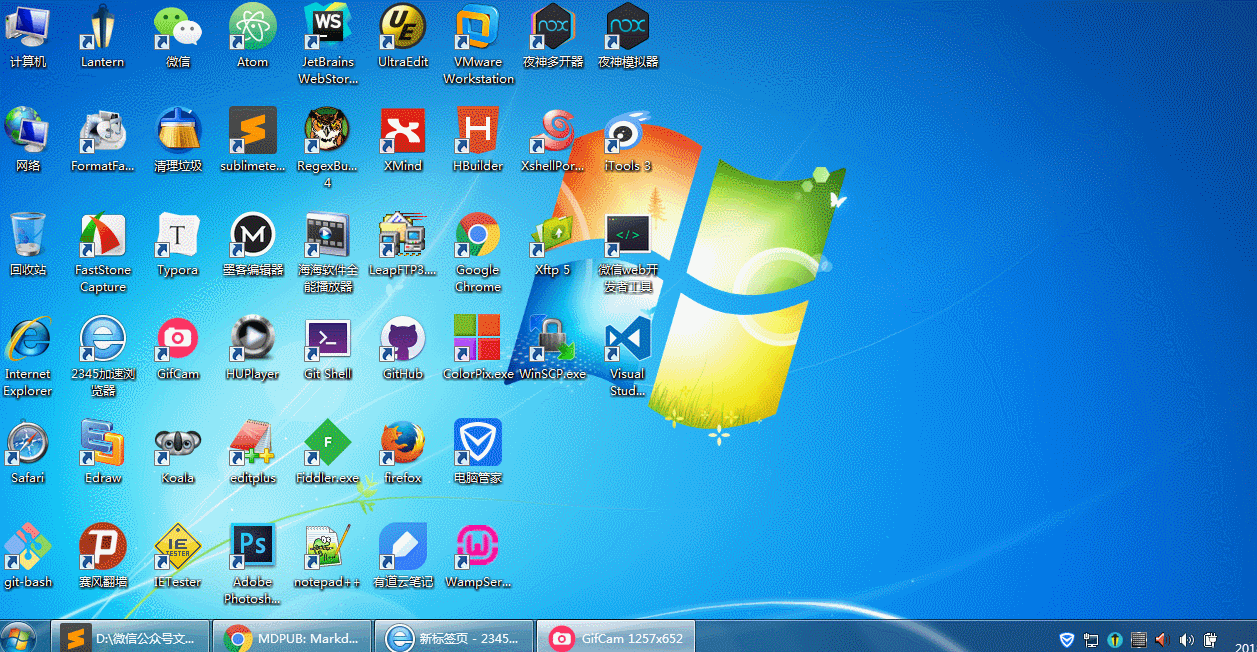Screen dimensions: 1257x652
Task: Select the ColorPix.exe icon
Action: coord(478,348)
